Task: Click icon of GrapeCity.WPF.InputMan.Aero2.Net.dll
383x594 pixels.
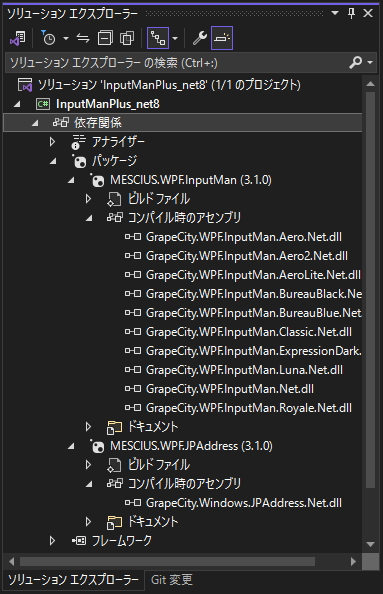Action: pyautogui.click(x=133, y=256)
